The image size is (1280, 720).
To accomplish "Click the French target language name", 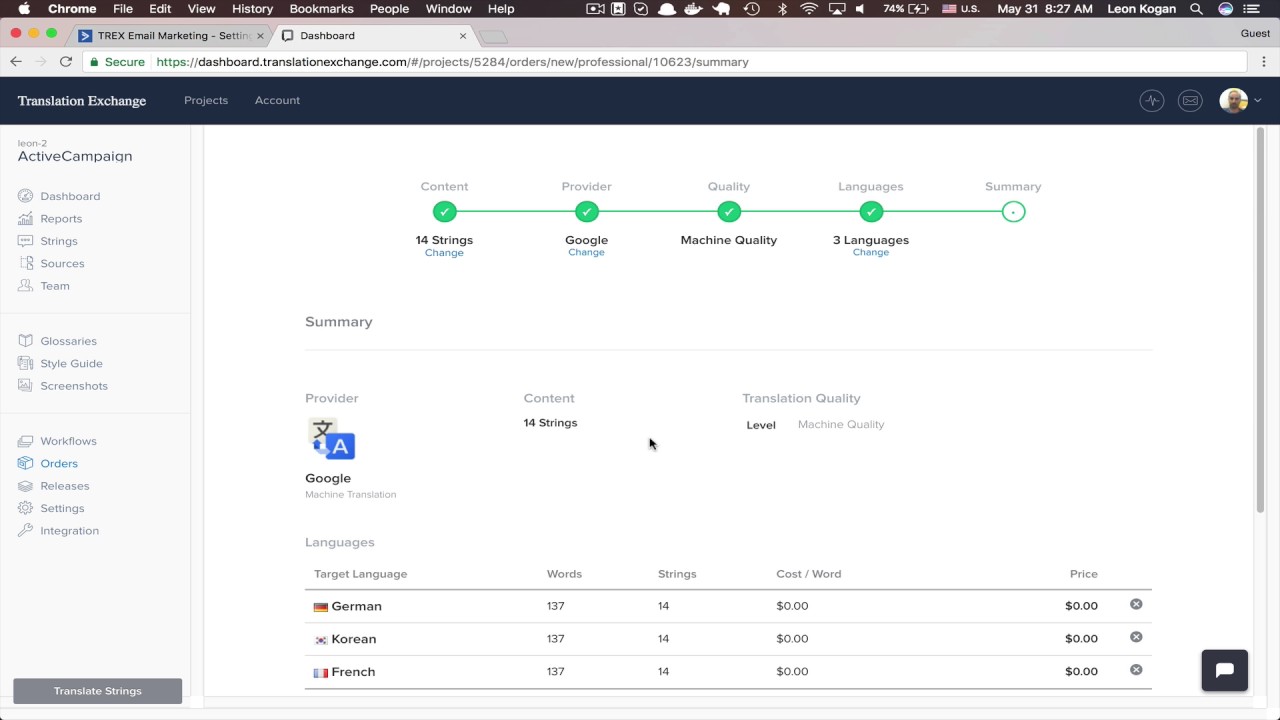I will 353,672.
